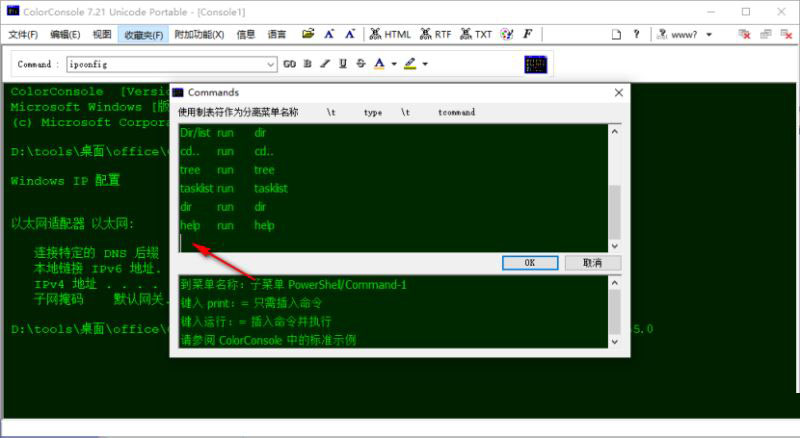800x438 pixels.
Task: Click the close console tab icon
Action: (744, 35)
